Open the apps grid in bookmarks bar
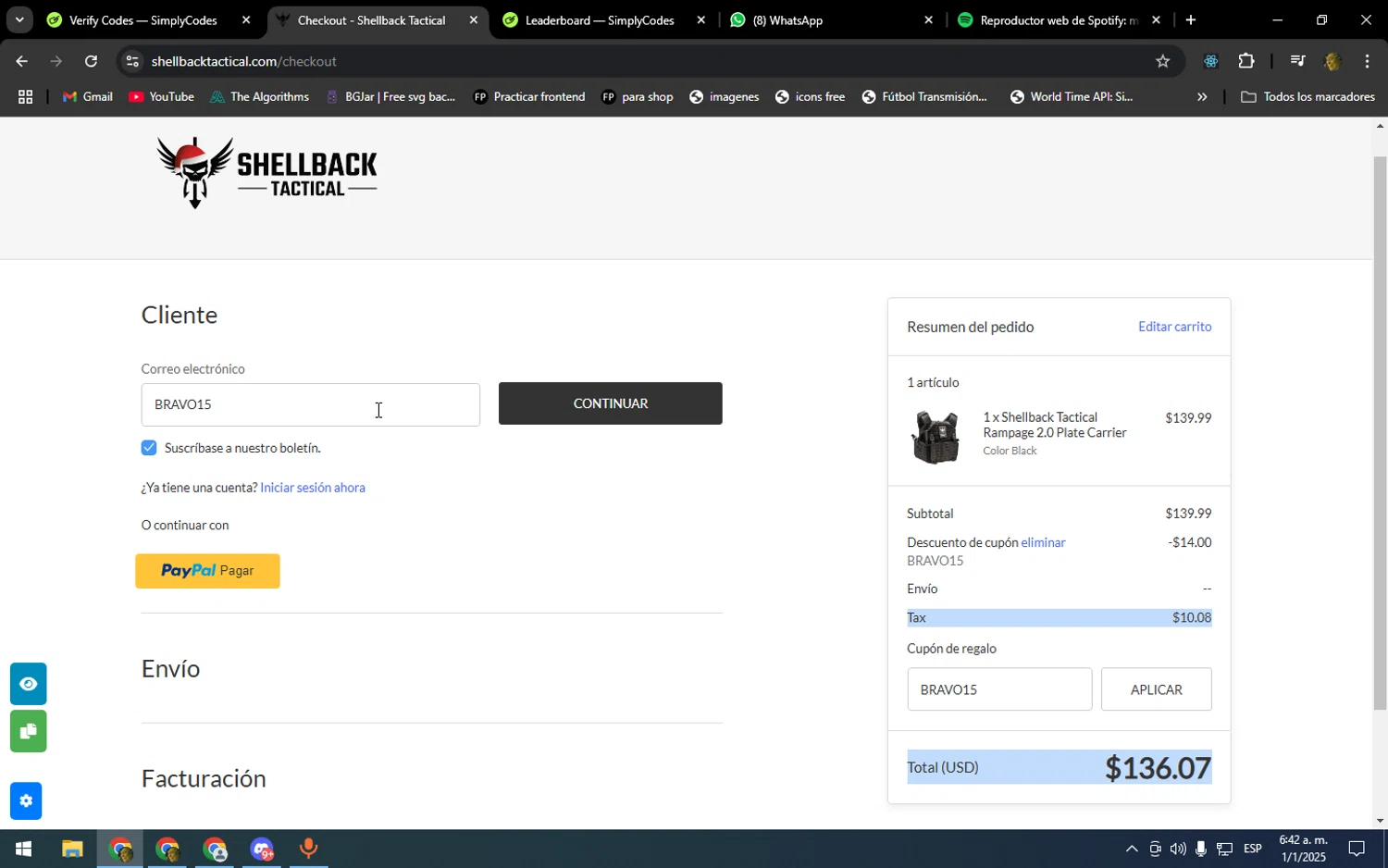This screenshot has height=868, width=1388. 25,96
